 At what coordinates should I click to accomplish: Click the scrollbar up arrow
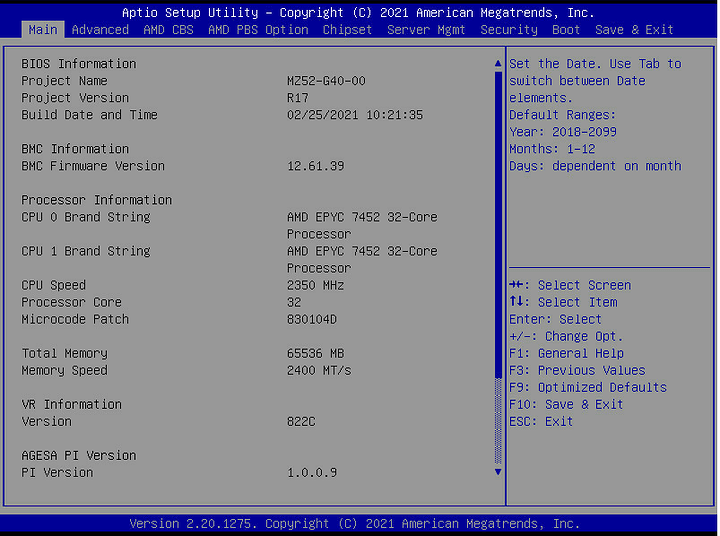coord(498,63)
